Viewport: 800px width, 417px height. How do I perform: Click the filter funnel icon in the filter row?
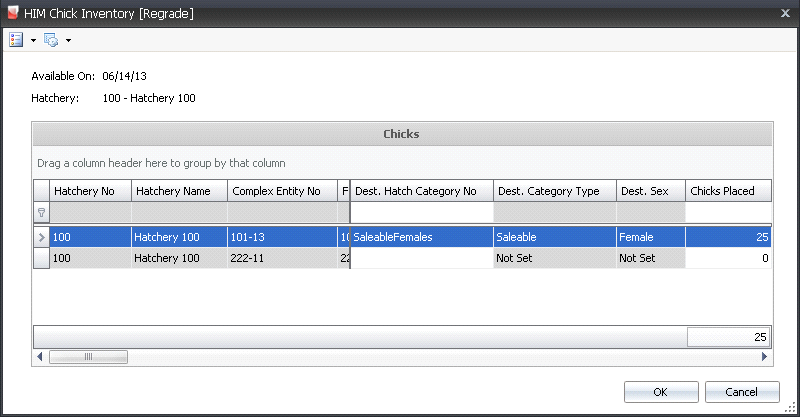(x=41, y=212)
